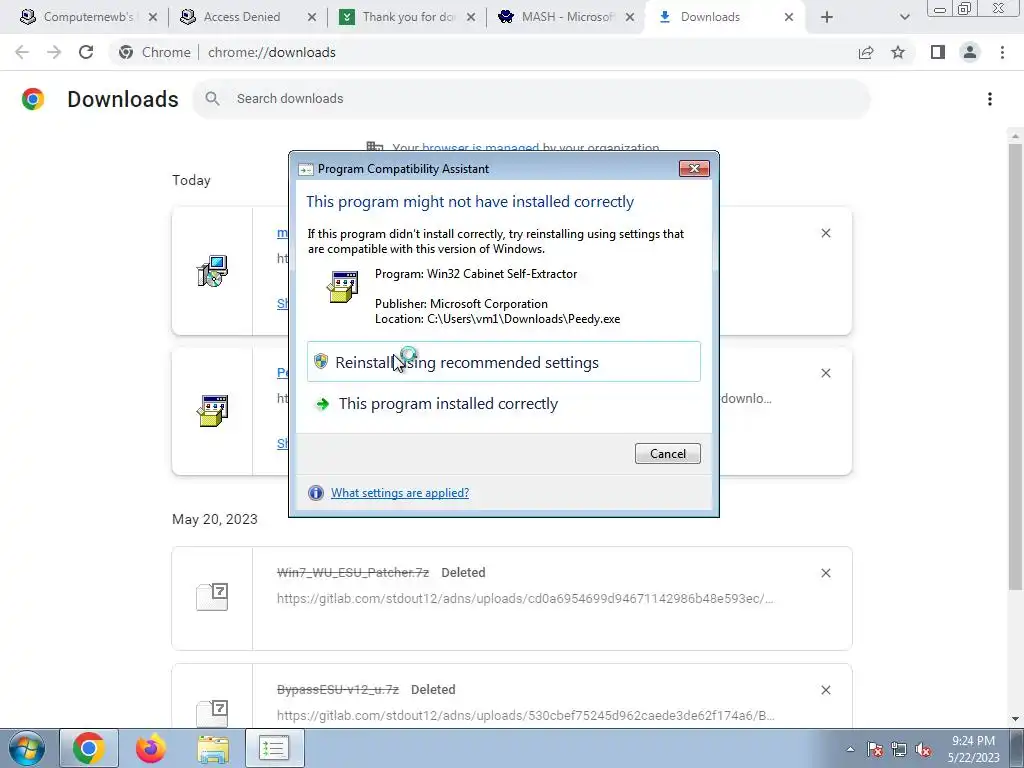The height and width of the screenshot is (768, 1024).
Task: Bookmark this page with star icon
Action: tap(899, 52)
